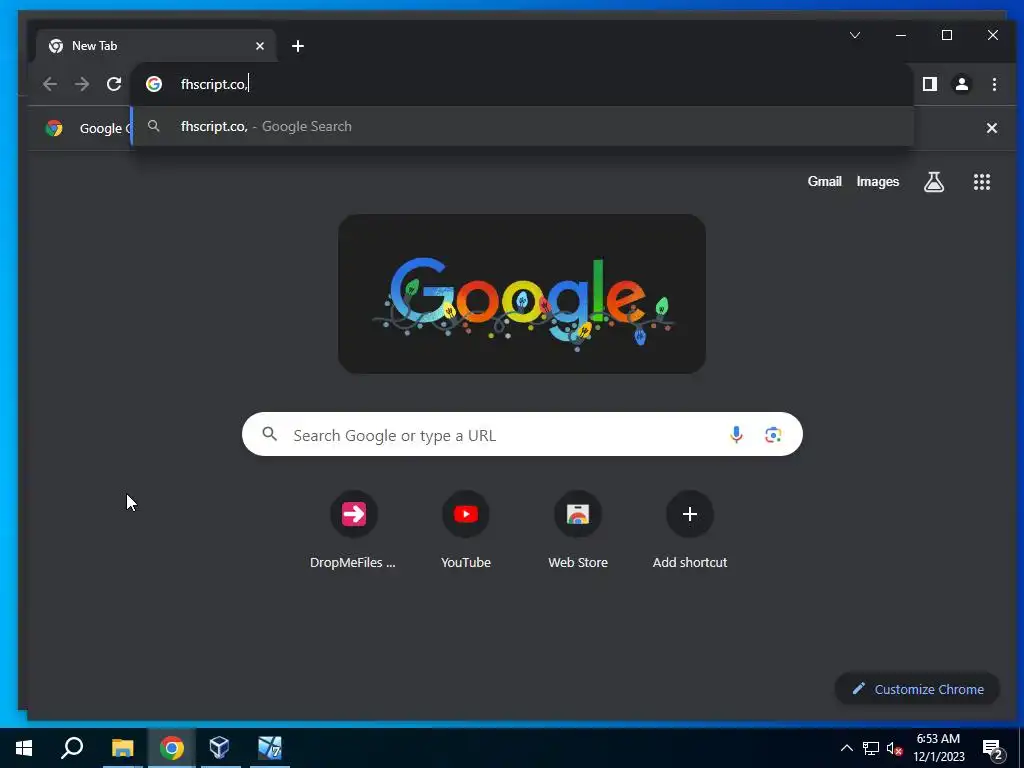Open the notification center icon

click(x=993, y=749)
